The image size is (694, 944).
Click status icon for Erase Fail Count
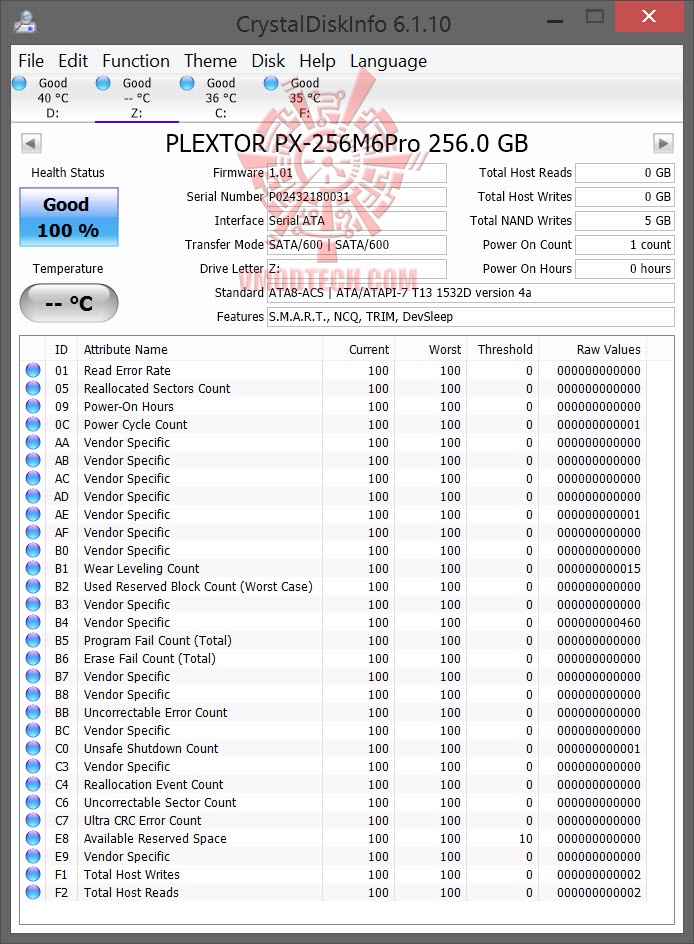point(33,659)
